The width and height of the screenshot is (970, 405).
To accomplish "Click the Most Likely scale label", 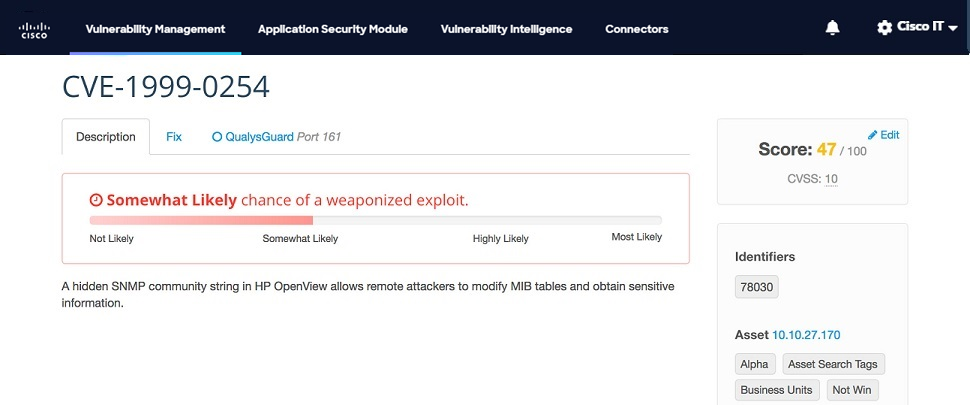I will (x=637, y=237).
